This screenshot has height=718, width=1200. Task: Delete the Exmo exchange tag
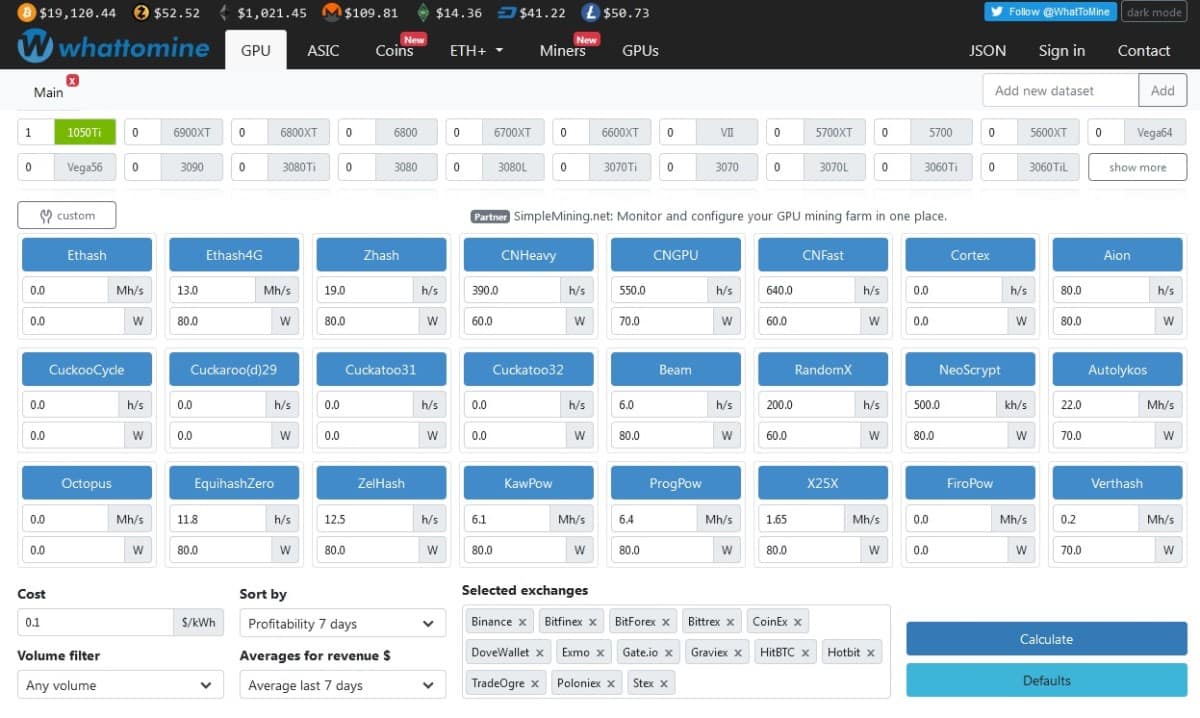600,653
